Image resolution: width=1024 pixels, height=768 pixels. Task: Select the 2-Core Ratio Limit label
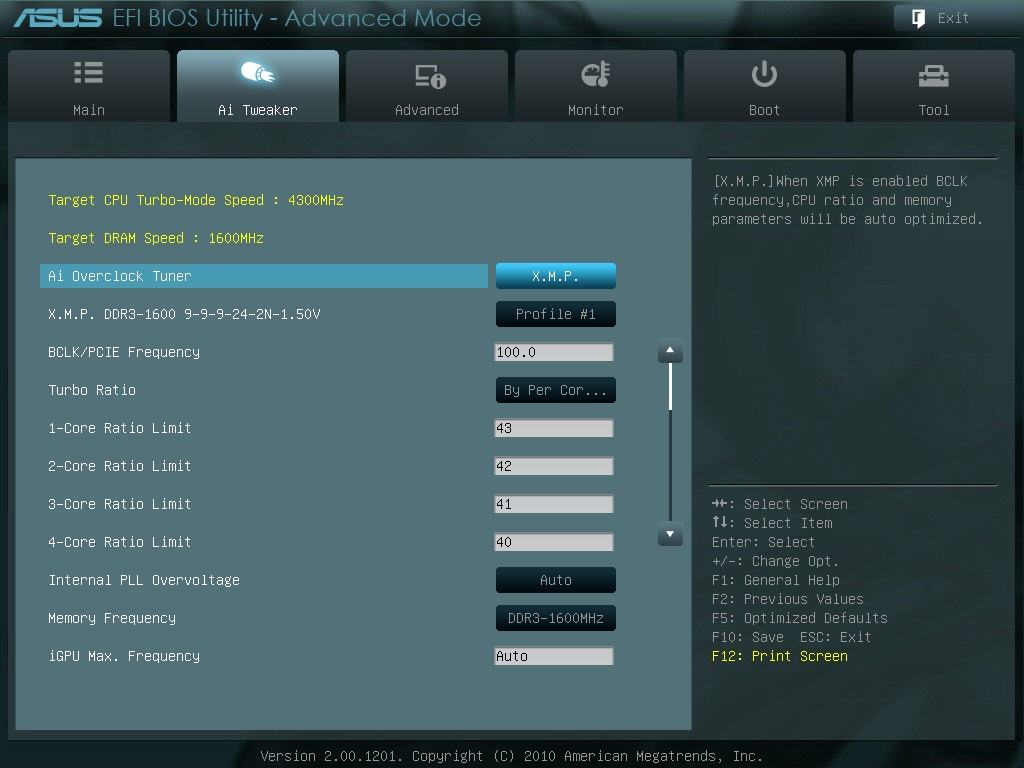click(120, 466)
